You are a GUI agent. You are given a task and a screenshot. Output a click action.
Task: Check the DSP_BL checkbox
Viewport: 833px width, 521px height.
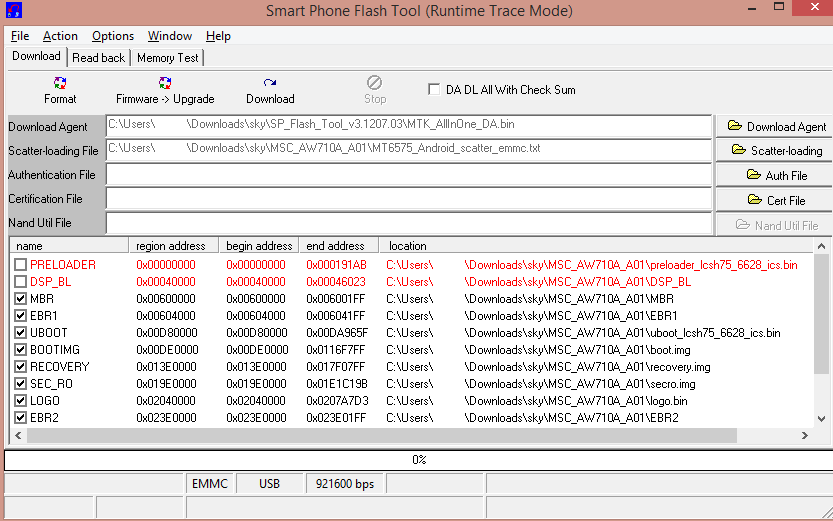coord(20,281)
